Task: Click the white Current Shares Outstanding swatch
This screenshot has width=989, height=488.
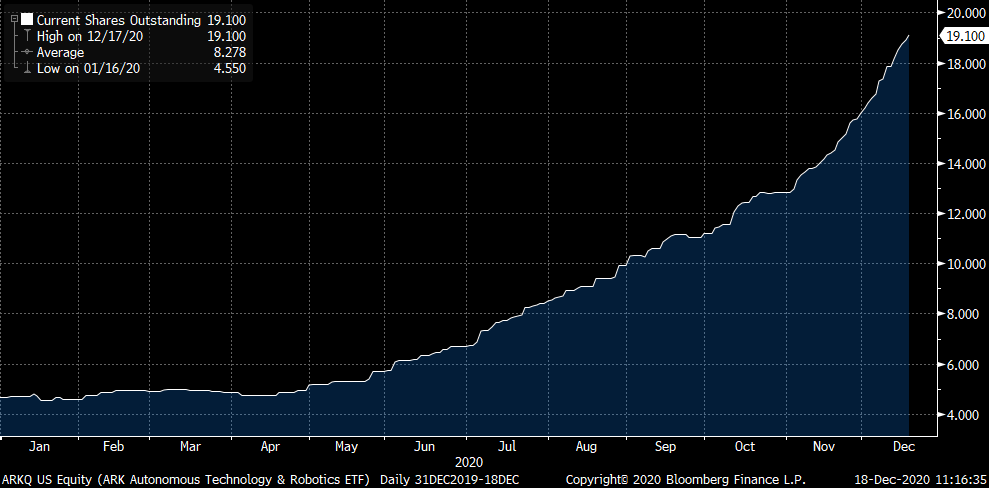Action: pos(27,20)
